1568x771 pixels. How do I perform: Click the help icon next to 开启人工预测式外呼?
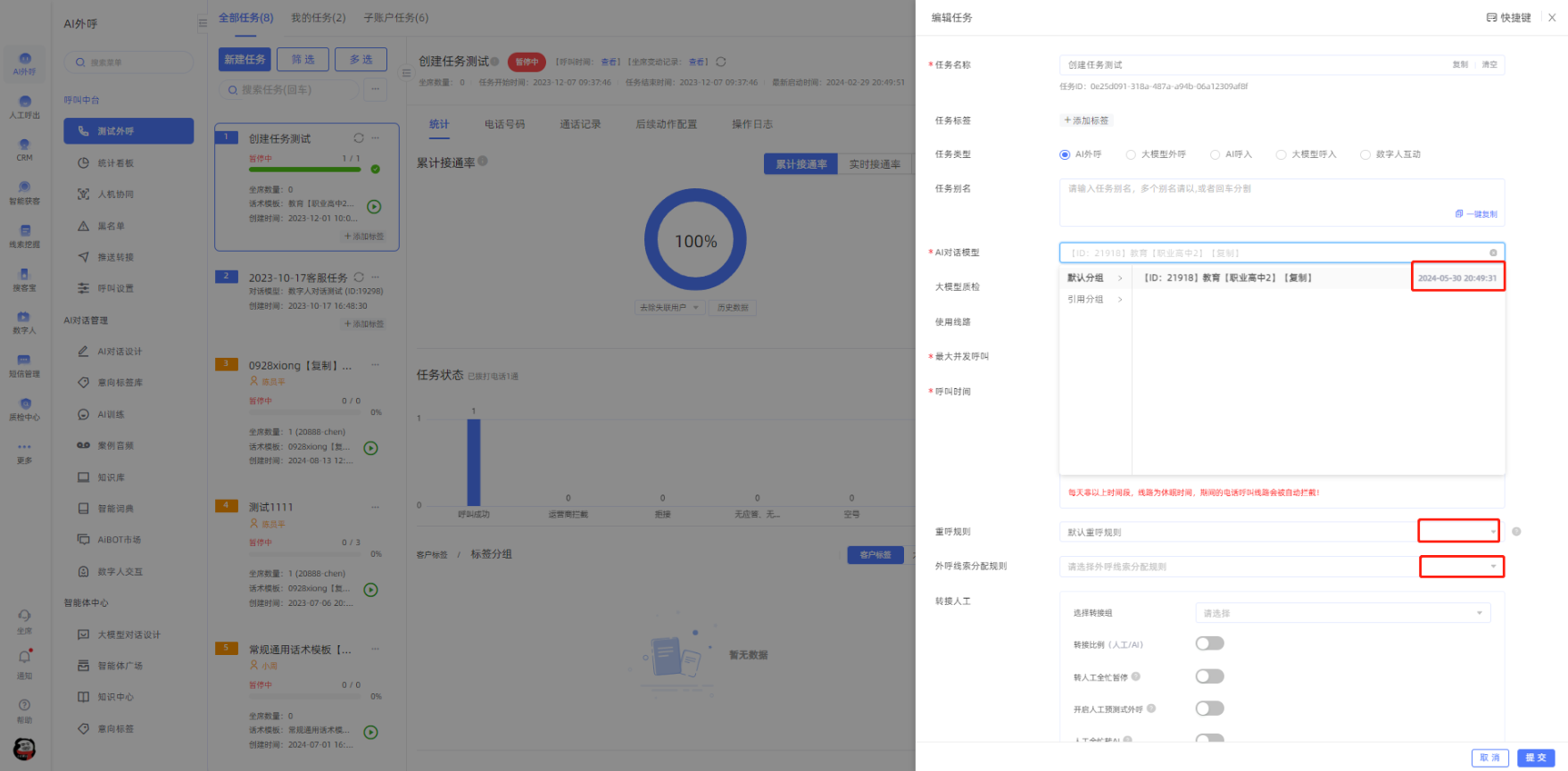tap(1151, 709)
